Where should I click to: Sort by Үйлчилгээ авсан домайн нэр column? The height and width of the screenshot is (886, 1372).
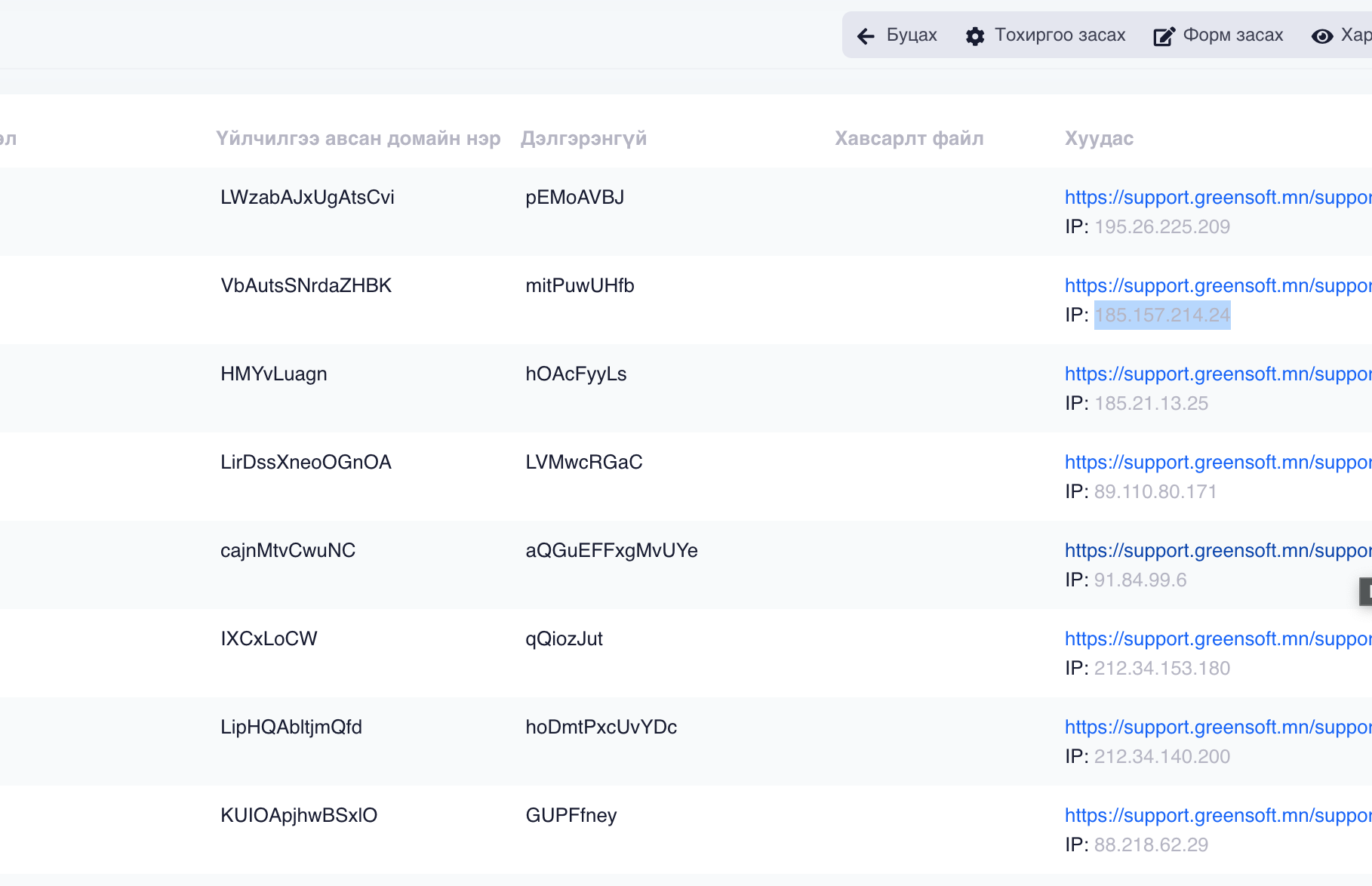[358, 138]
